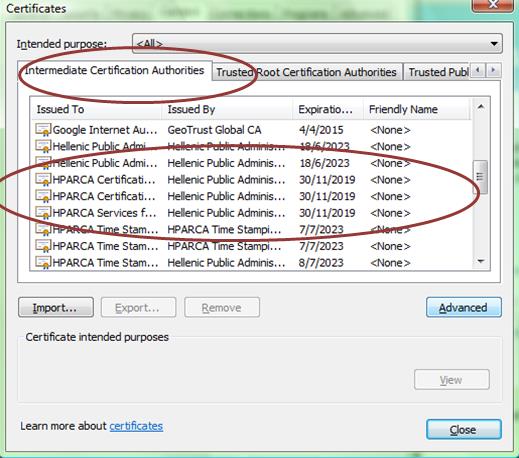This screenshot has height=458, width=519.
Task: Switch to Trusted Root Certification Authorities tab
Action: click(307, 72)
